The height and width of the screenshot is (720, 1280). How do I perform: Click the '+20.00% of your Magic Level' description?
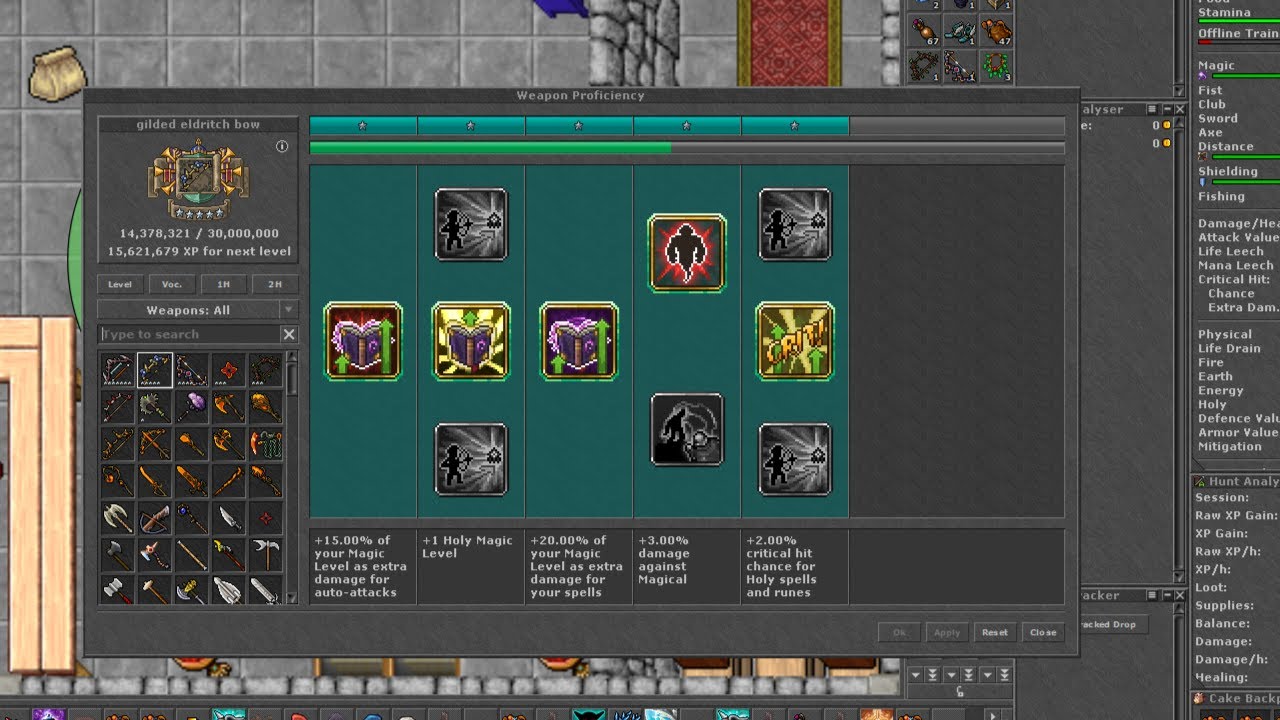pos(576,566)
